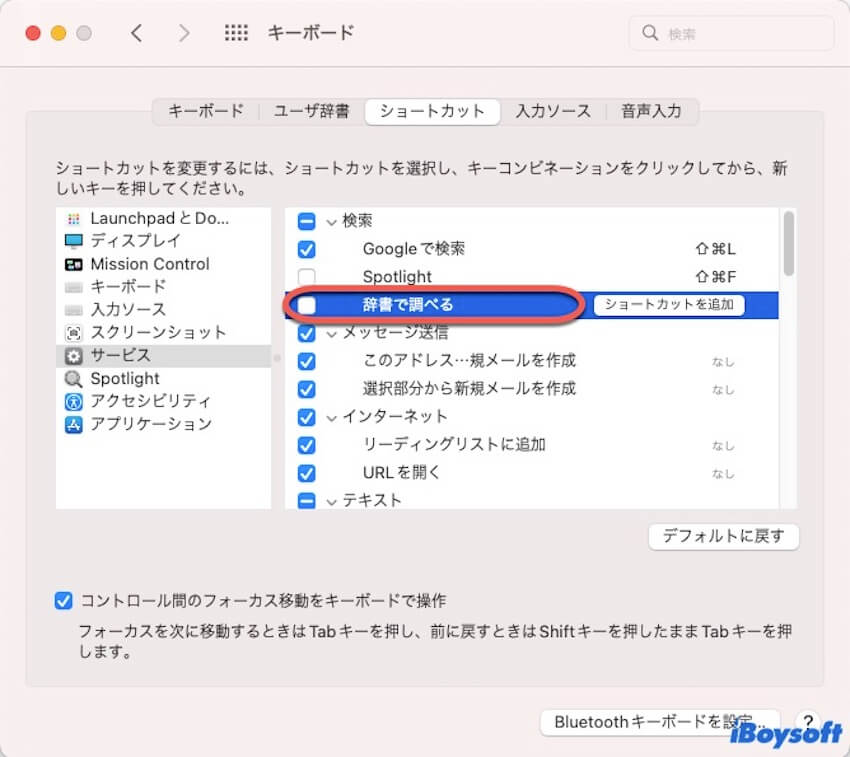The height and width of the screenshot is (757, 850).
Task: Click the Spotlight magnifier icon in sidebar
Action: coord(73,379)
